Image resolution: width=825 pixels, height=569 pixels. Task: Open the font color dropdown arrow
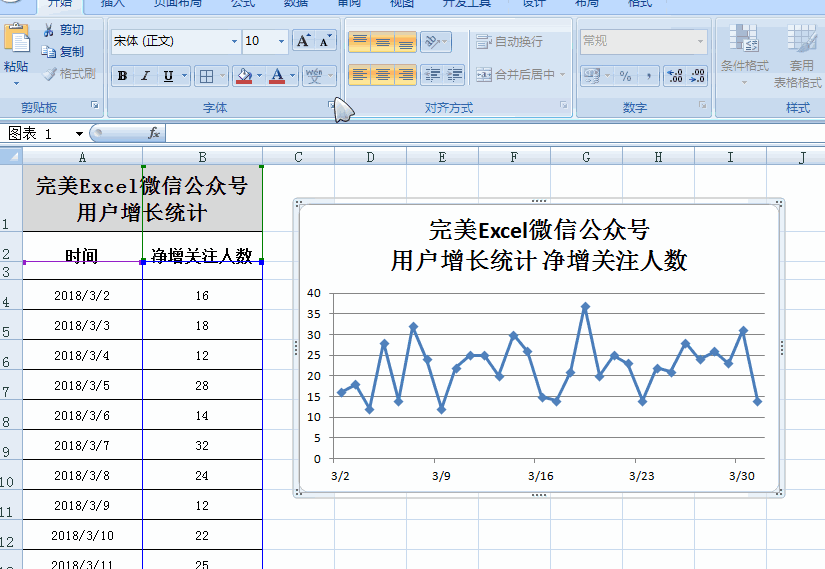tap(293, 76)
